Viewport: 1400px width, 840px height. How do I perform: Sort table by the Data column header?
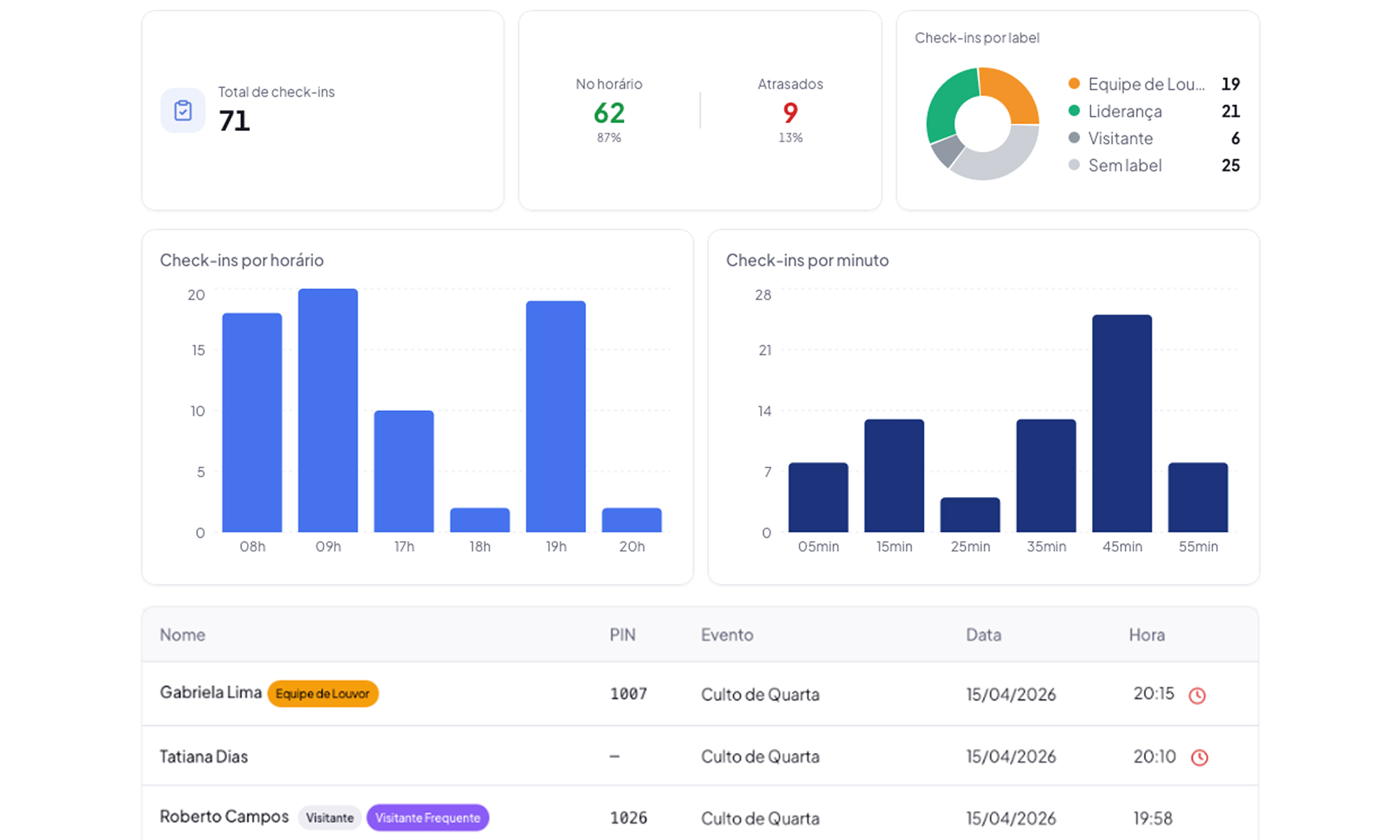[x=983, y=635]
